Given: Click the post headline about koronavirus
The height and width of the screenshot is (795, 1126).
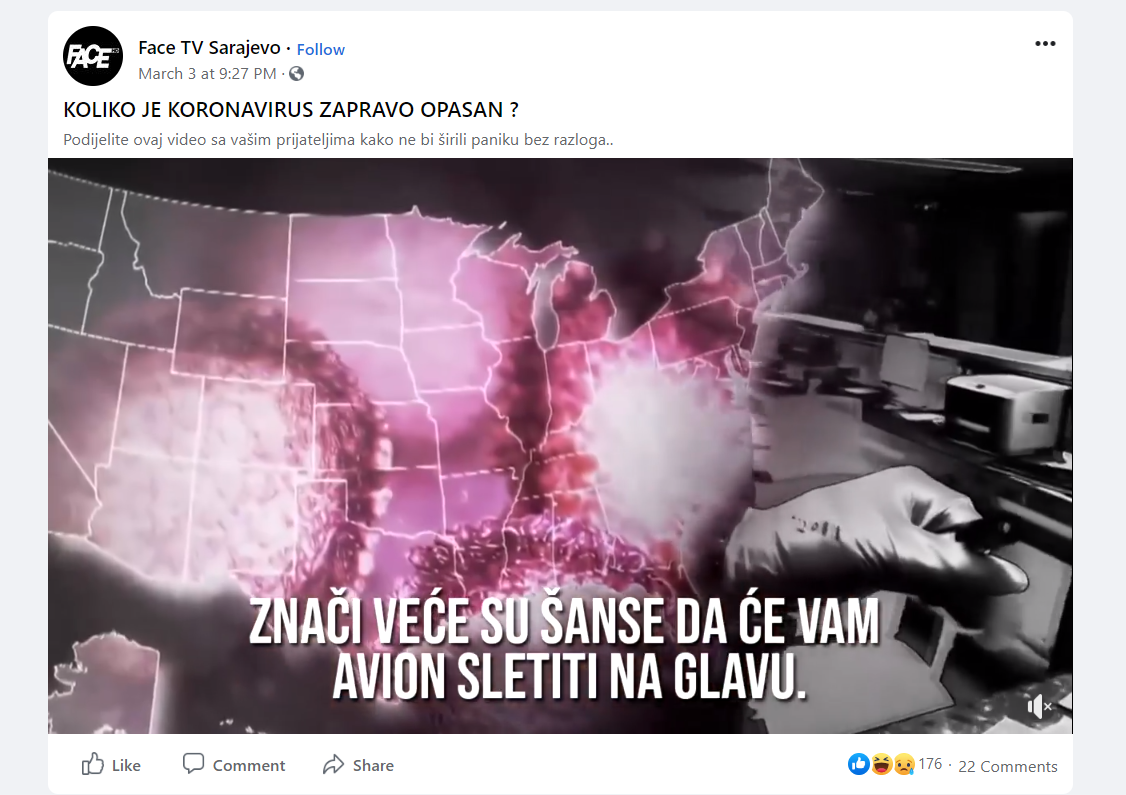Looking at the screenshot, I should click(x=291, y=110).
